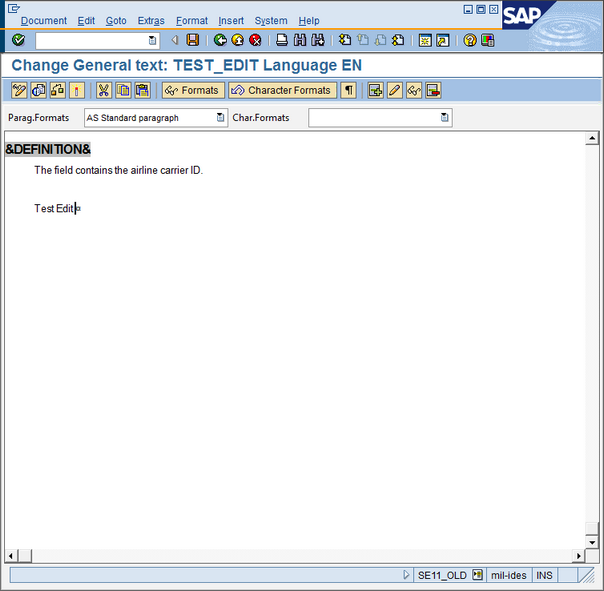Screen dimensions: 604x591
Task: Click the vertical scrollbar down arrow
Action: coord(592,542)
